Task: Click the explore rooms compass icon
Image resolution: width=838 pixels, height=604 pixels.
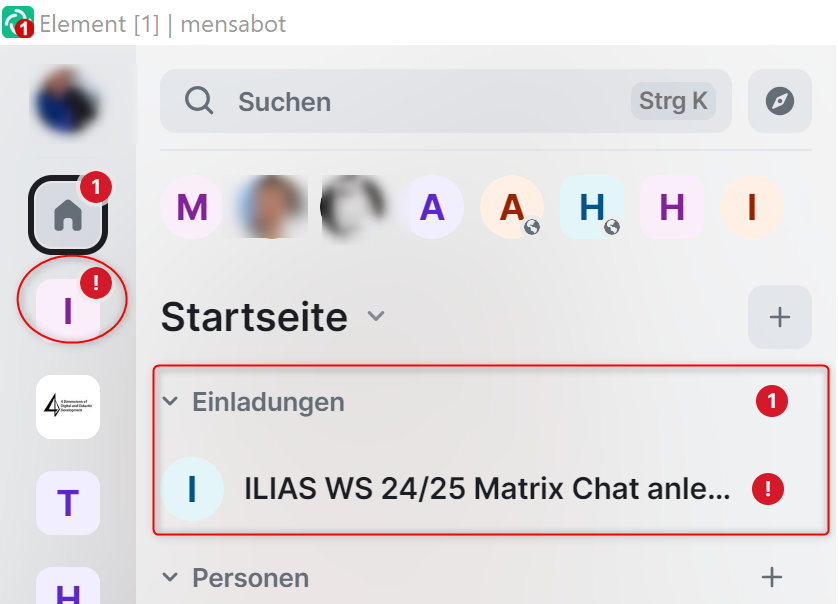Action: pos(779,101)
